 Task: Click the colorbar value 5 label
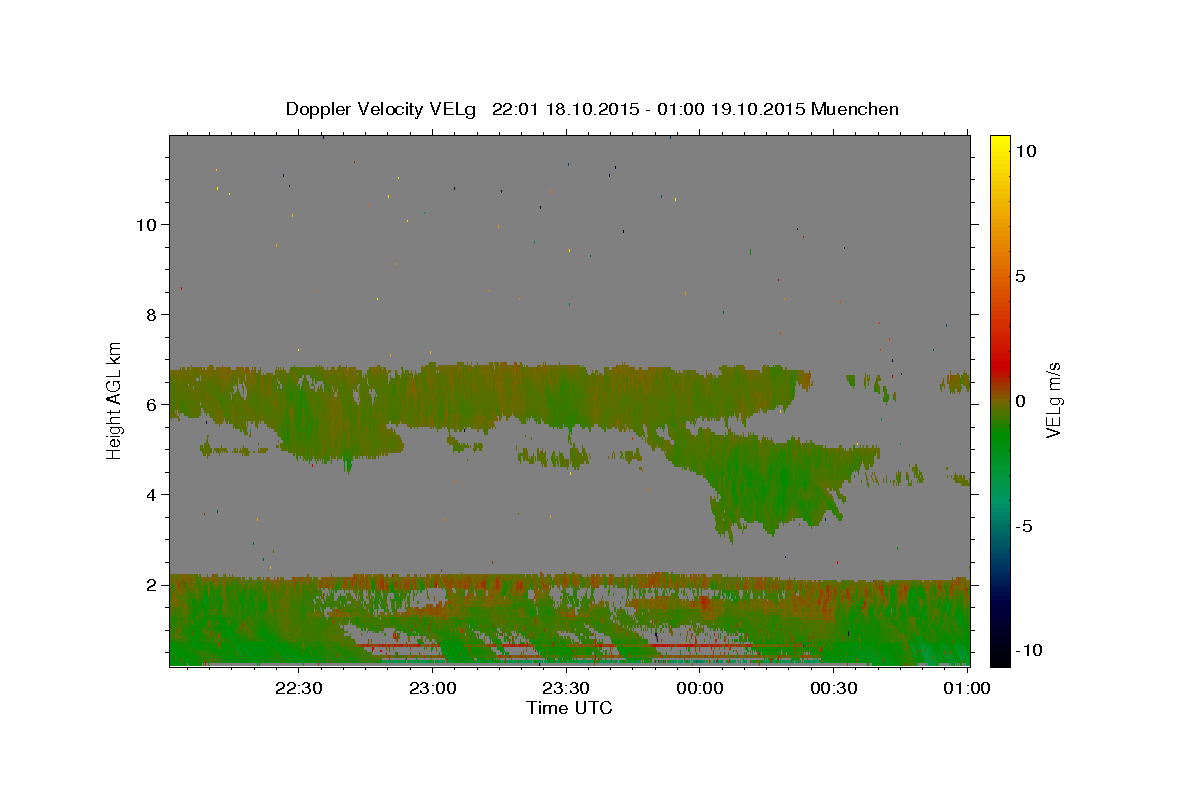[1020, 275]
